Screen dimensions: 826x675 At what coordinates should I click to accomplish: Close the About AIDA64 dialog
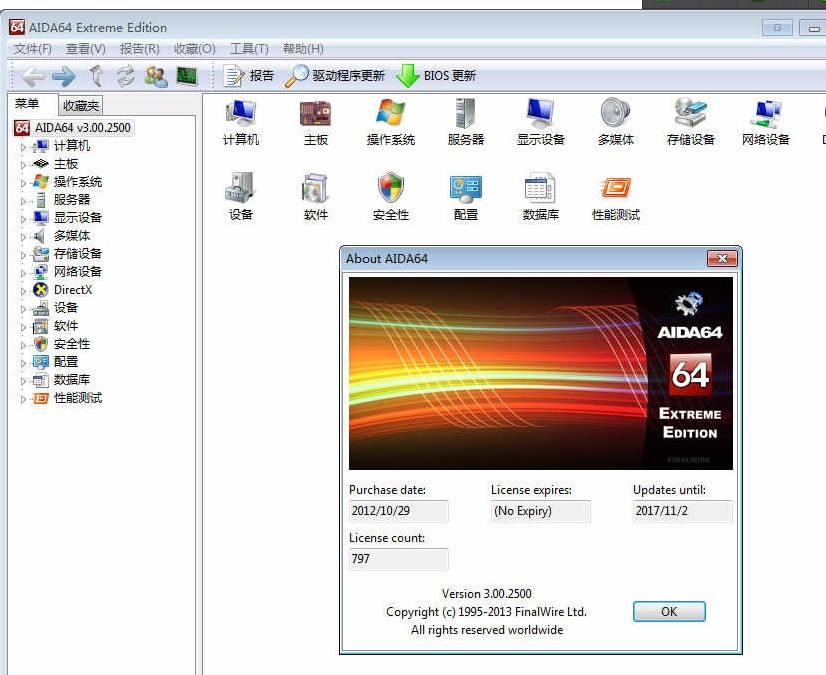[722, 258]
